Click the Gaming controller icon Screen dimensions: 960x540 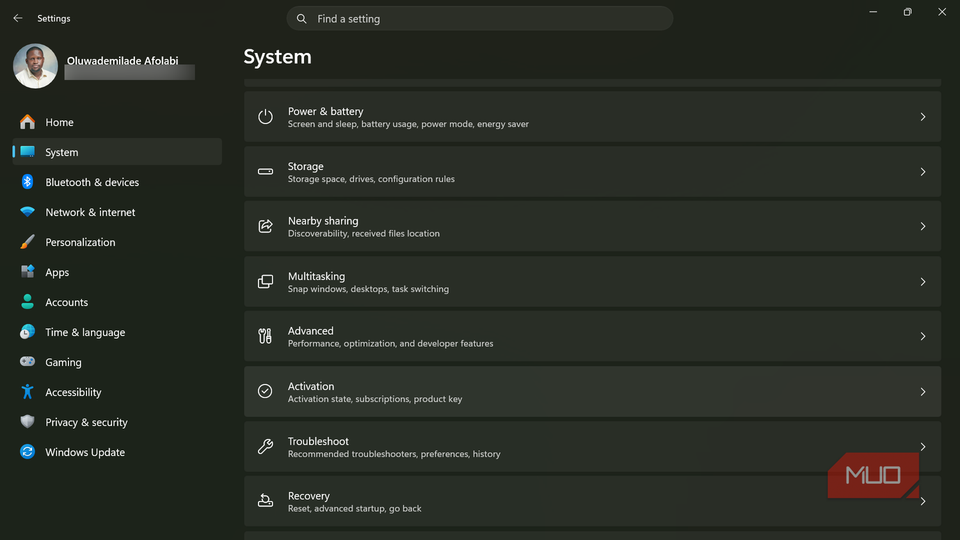coord(27,362)
